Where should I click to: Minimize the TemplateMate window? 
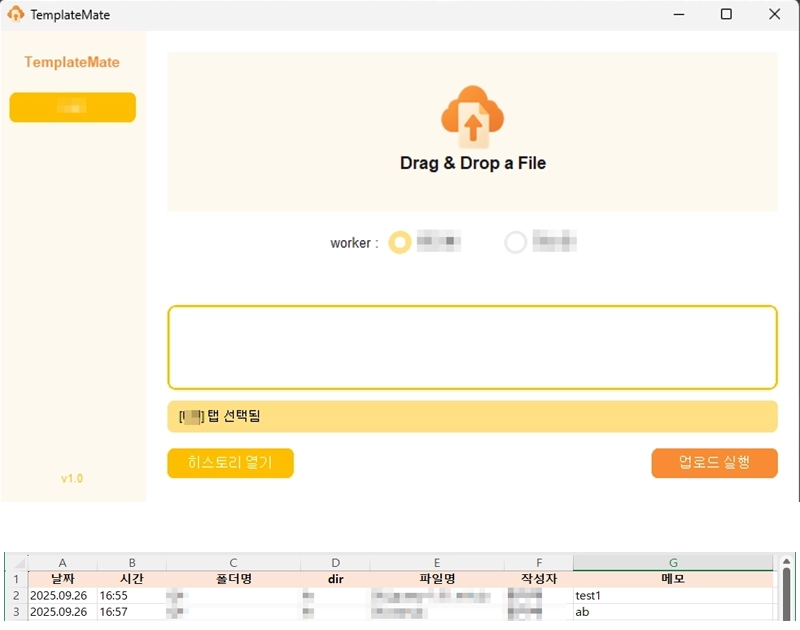[x=679, y=15]
